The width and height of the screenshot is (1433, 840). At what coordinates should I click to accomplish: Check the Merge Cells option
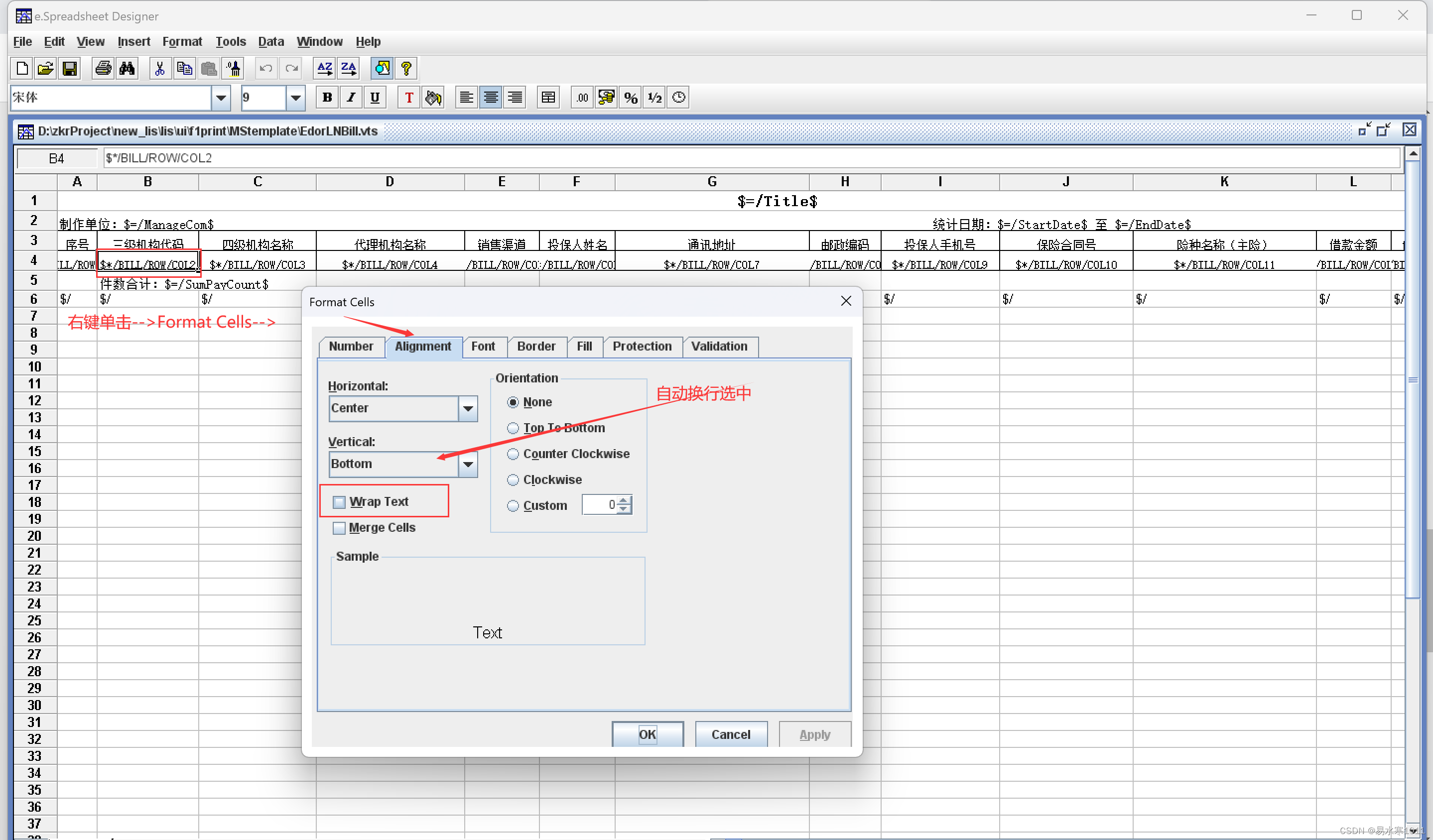[x=340, y=528]
